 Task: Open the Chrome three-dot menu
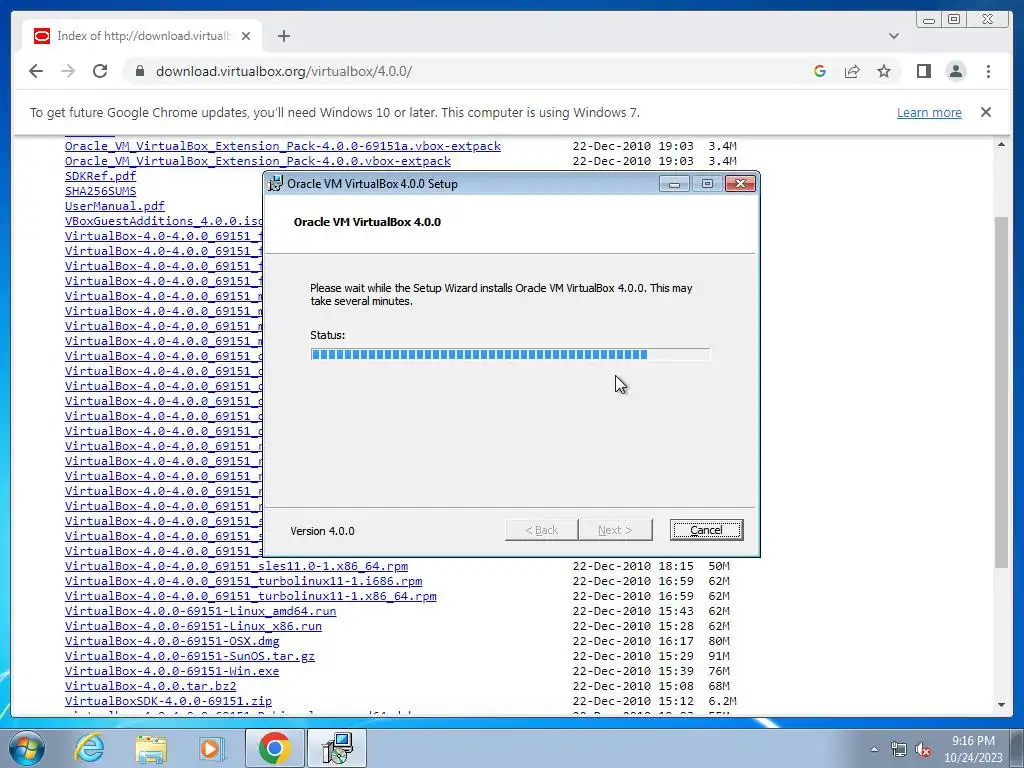click(988, 71)
